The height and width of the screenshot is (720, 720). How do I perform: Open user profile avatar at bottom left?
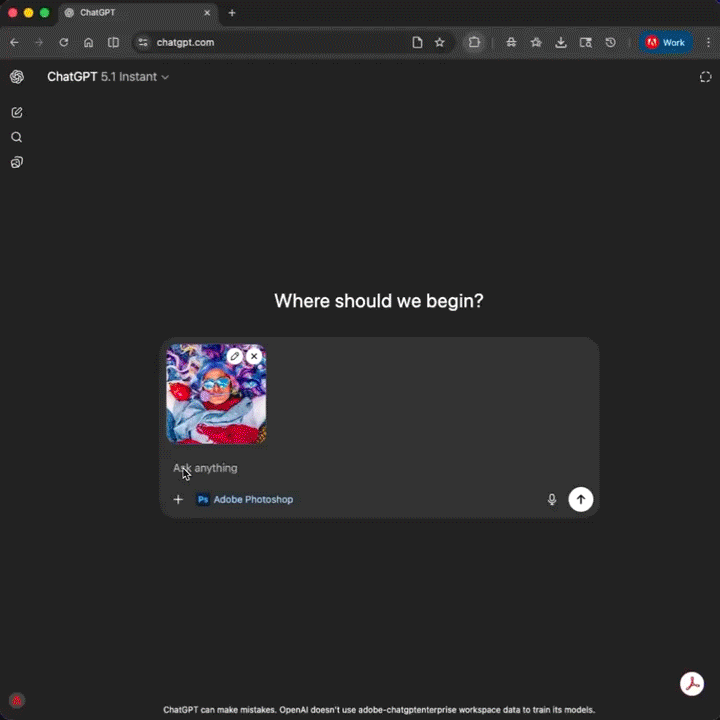point(17,700)
